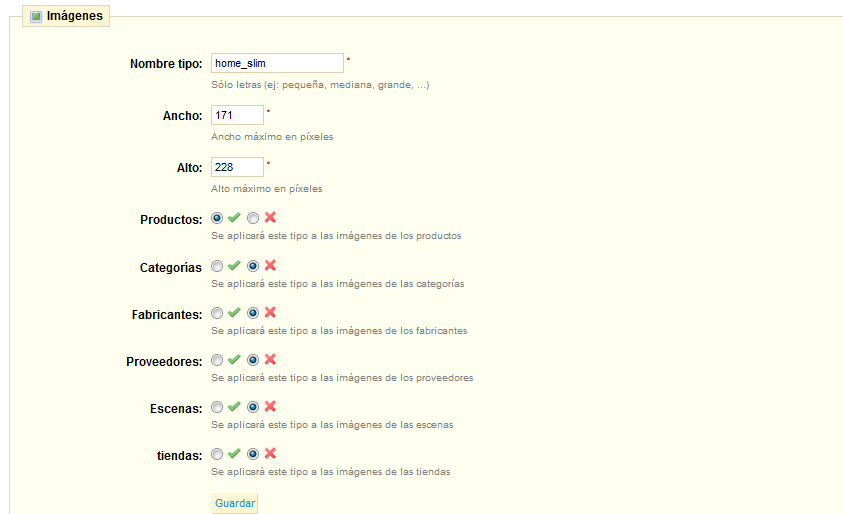Click the red X icon for Categorías
843x514 pixels.
pos(270,266)
